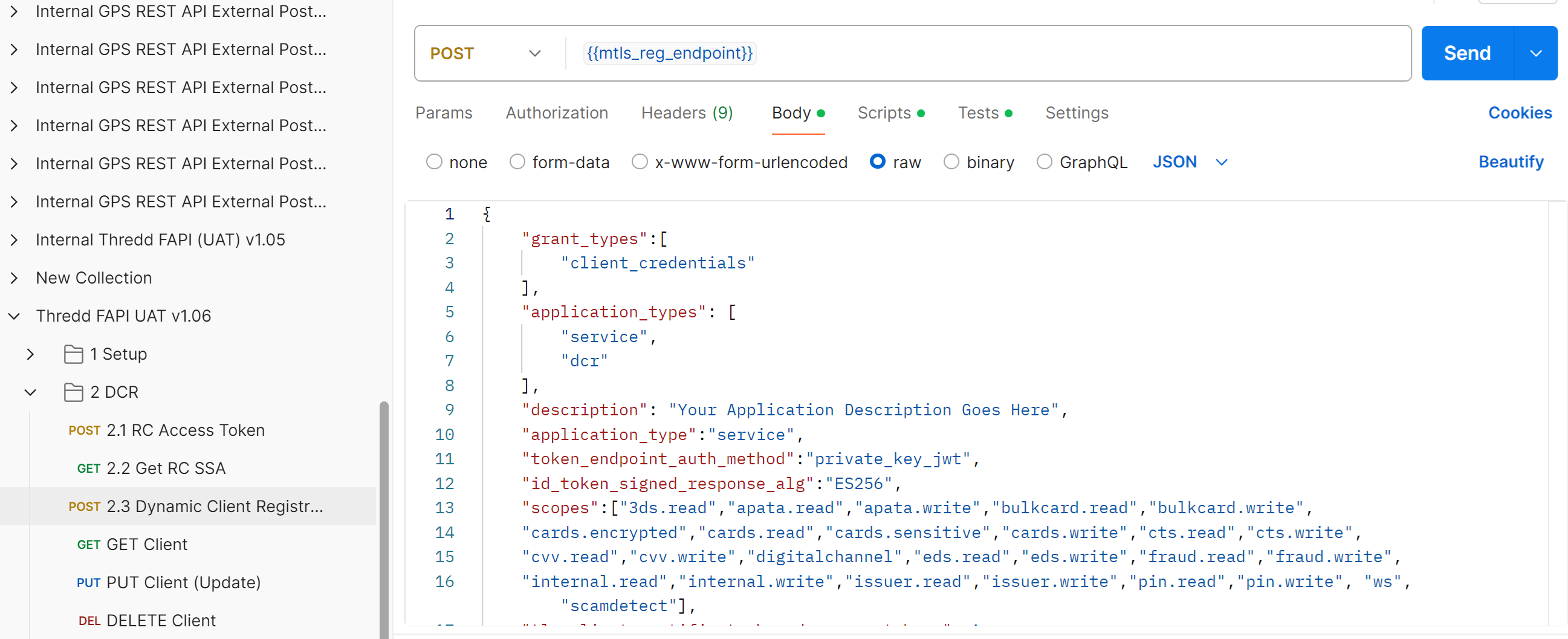
Task: Select the none body type radio
Action: pos(434,162)
